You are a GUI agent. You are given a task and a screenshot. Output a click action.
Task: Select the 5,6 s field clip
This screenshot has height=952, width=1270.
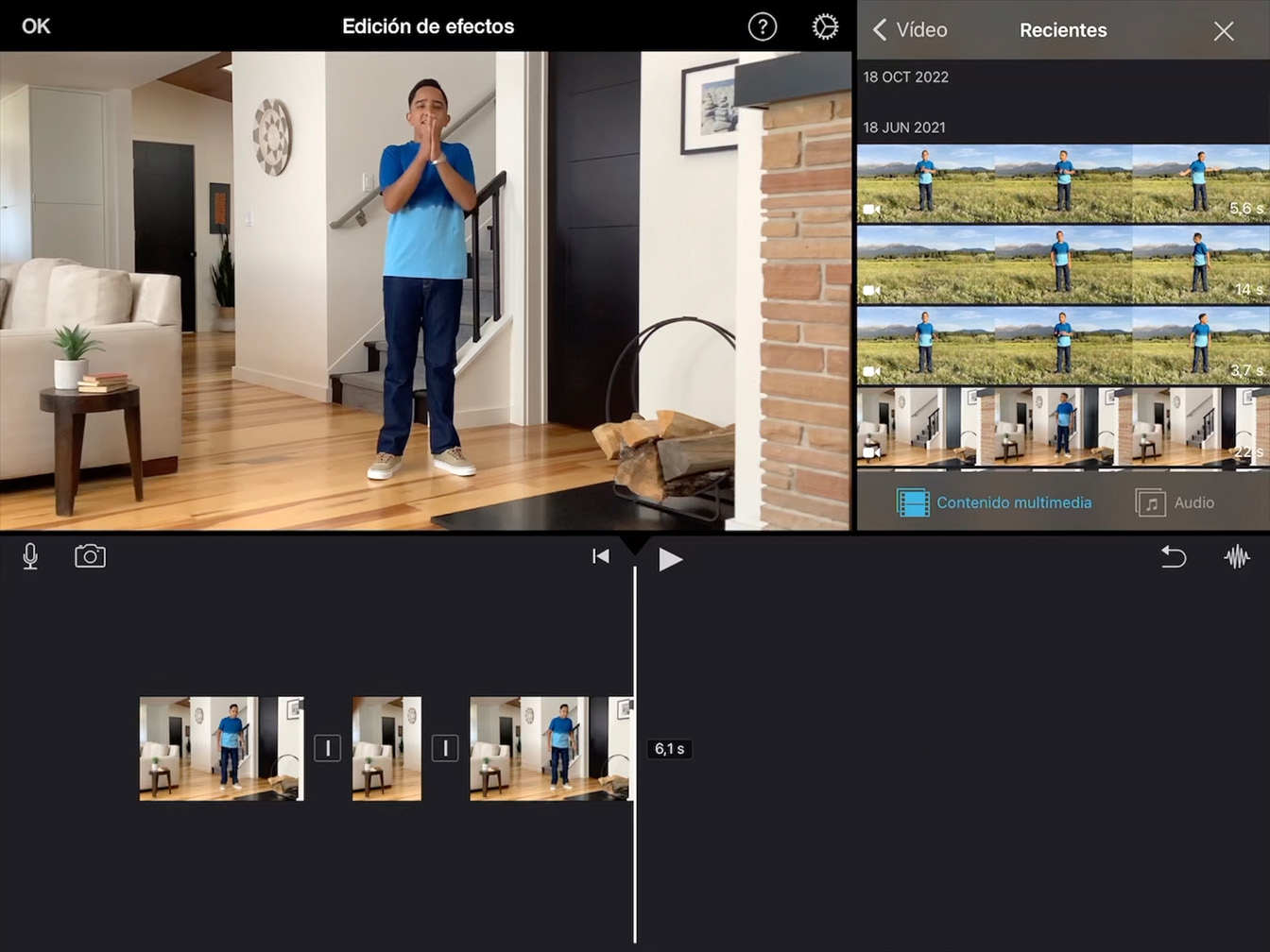click(1063, 183)
